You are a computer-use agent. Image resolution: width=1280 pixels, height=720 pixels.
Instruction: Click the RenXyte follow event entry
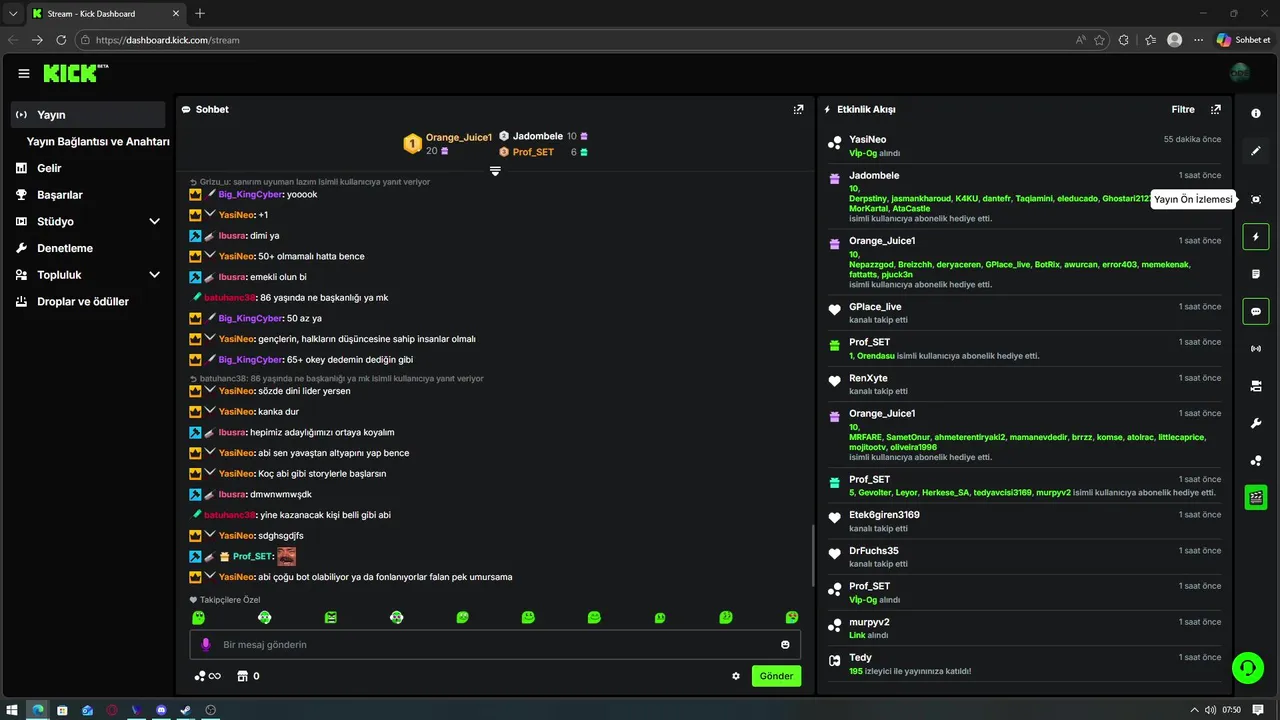point(1027,384)
